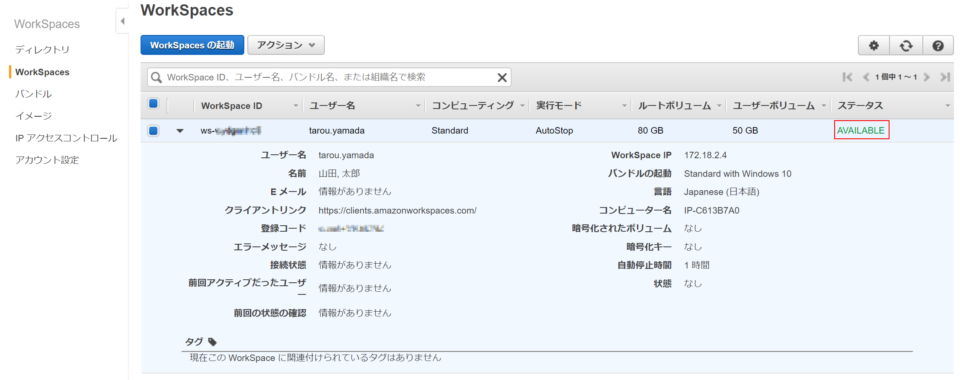Open the clients.amazonworkspaces.com link
Image resolution: width=960 pixels, height=380 pixels.
[x=397, y=210]
